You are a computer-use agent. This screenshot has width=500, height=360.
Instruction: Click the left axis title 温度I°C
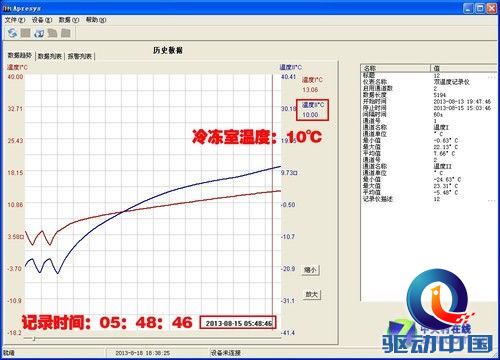(x=18, y=67)
